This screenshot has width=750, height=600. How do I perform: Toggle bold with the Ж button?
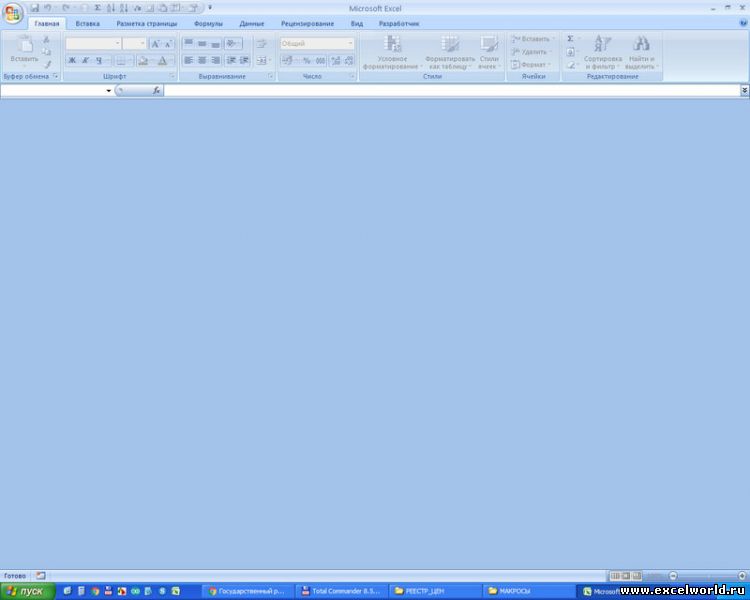coord(72,60)
